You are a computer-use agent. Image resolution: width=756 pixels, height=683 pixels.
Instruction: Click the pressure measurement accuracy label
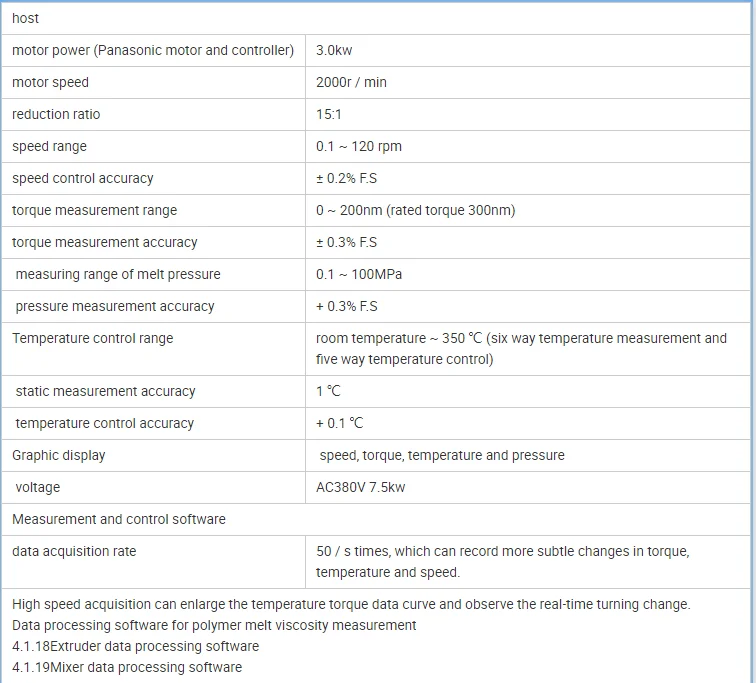(x=115, y=306)
